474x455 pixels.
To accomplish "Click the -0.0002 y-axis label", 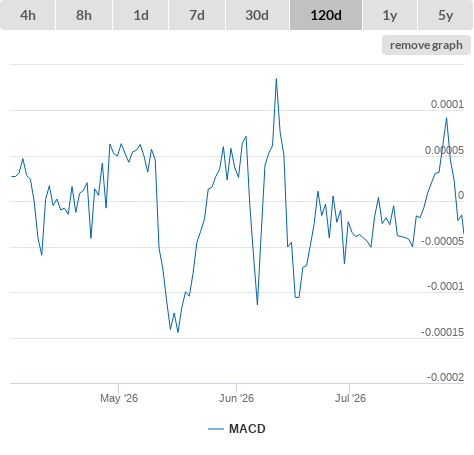I will pyautogui.click(x=445, y=377).
